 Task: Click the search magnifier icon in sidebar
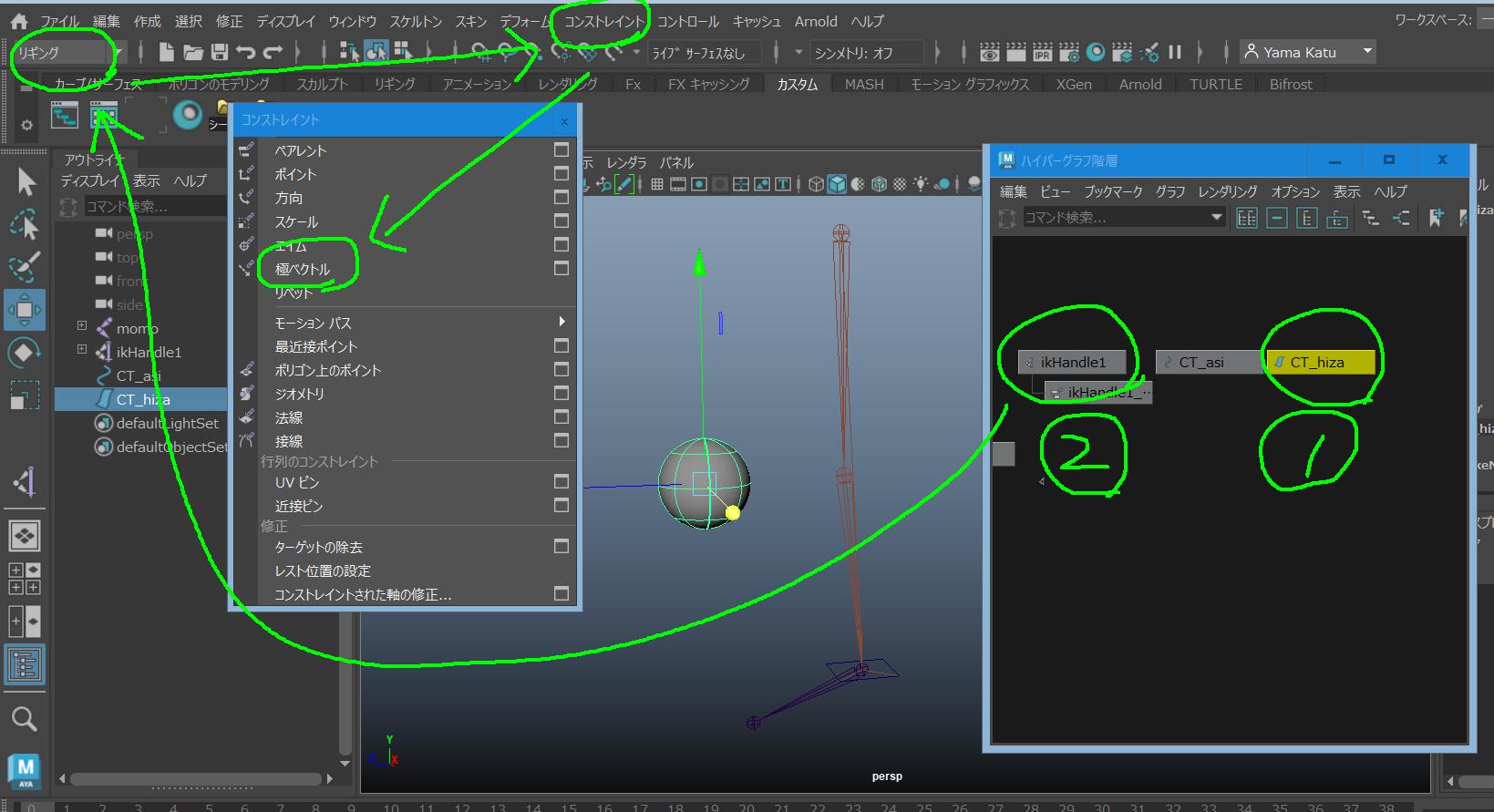coord(25,719)
